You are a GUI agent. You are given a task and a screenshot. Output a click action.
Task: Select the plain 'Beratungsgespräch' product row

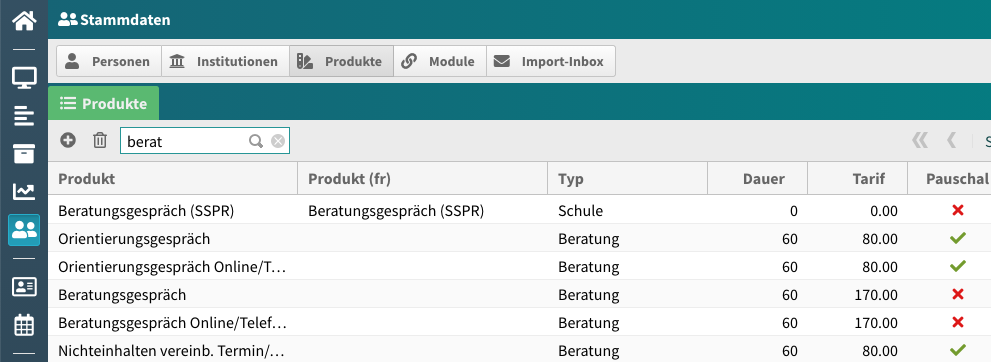122,294
